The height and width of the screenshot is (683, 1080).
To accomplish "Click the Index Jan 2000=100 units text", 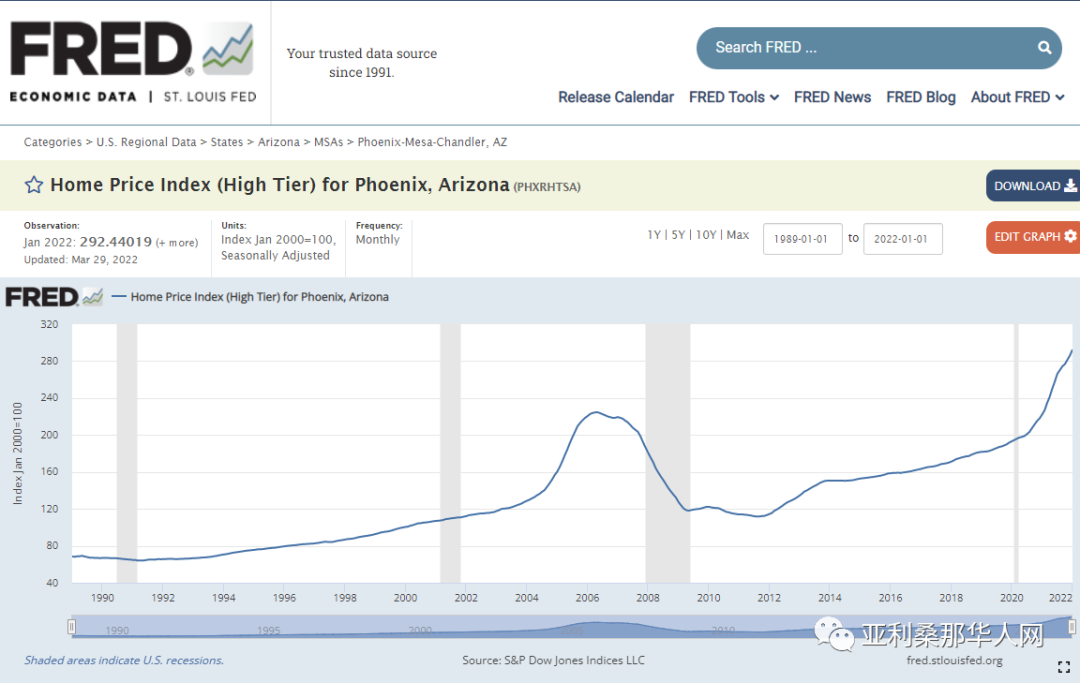I will [278, 240].
